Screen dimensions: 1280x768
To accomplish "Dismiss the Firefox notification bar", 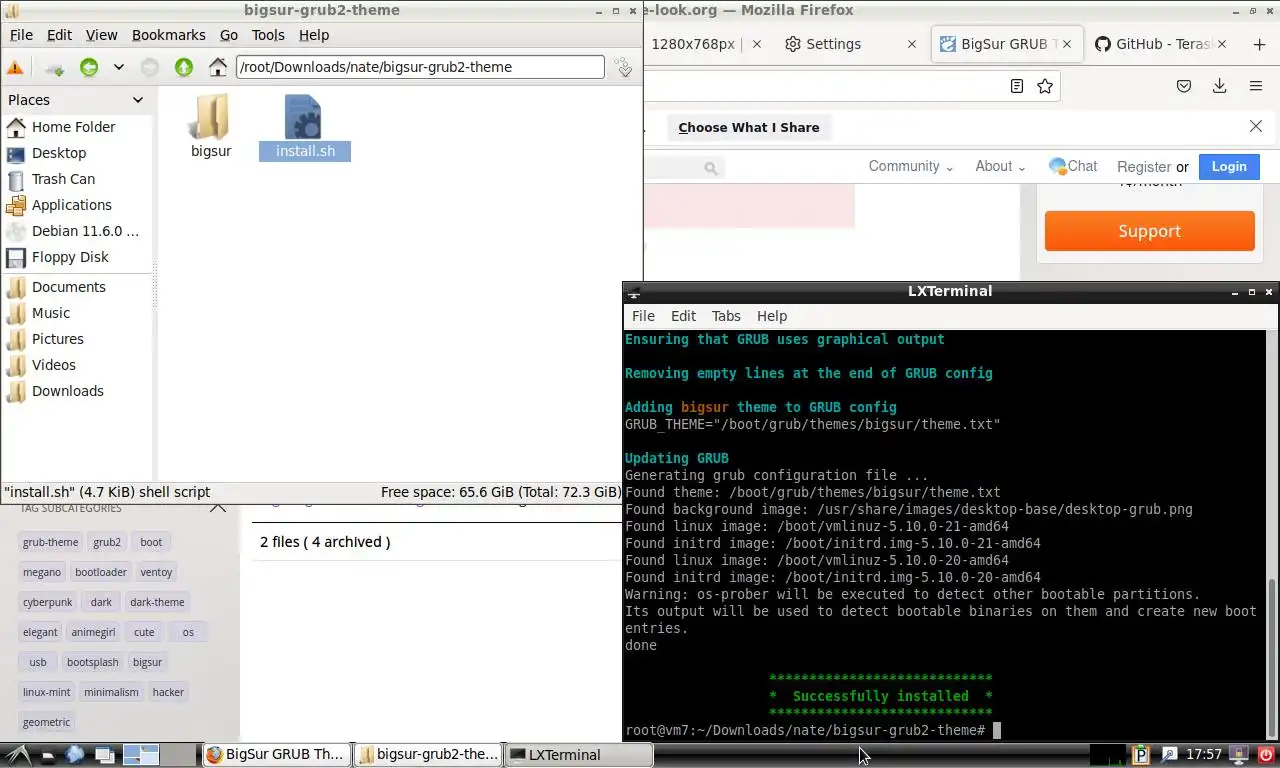I will coord(1256,126).
